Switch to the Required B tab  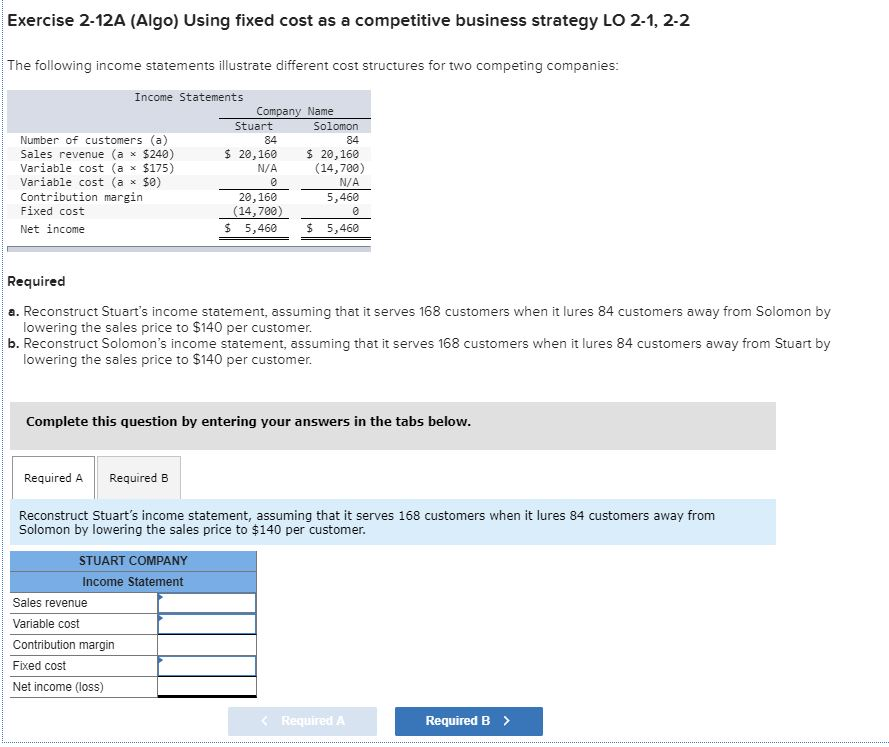(138, 477)
